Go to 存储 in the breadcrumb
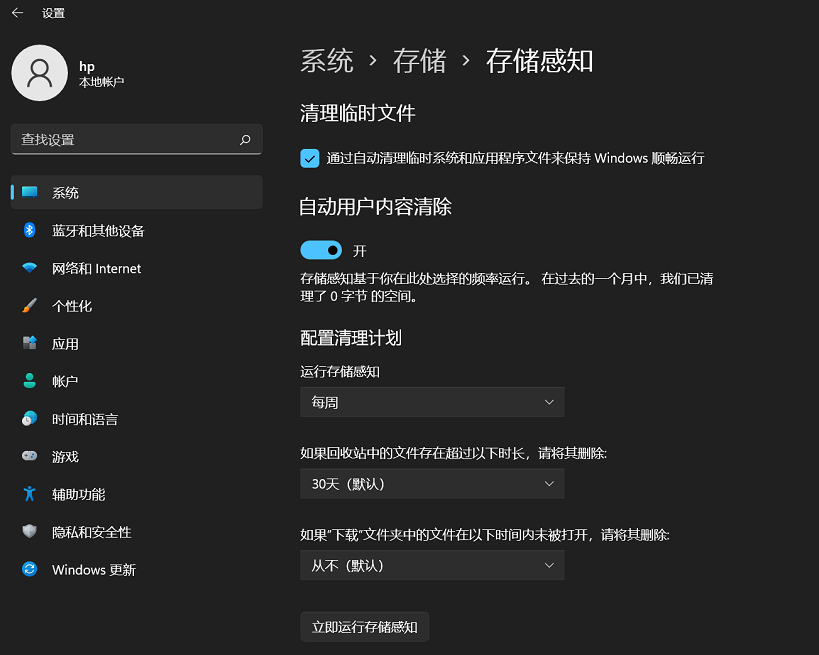 tap(420, 61)
